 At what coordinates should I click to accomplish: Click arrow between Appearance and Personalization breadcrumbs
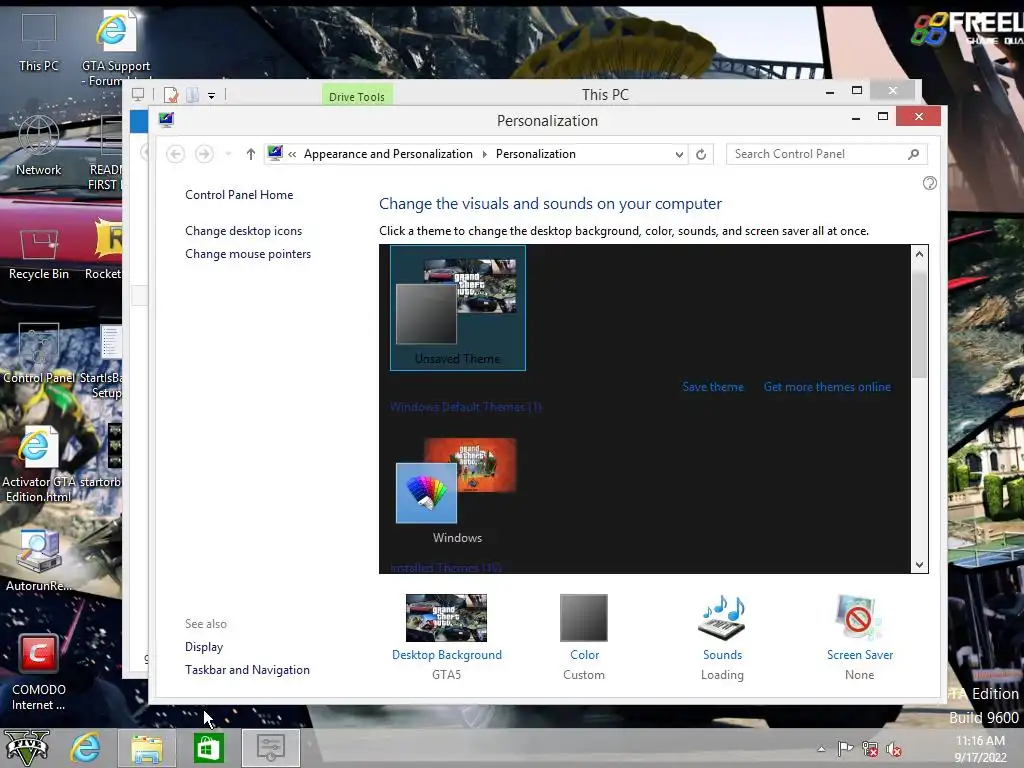[x=485, y=154]
